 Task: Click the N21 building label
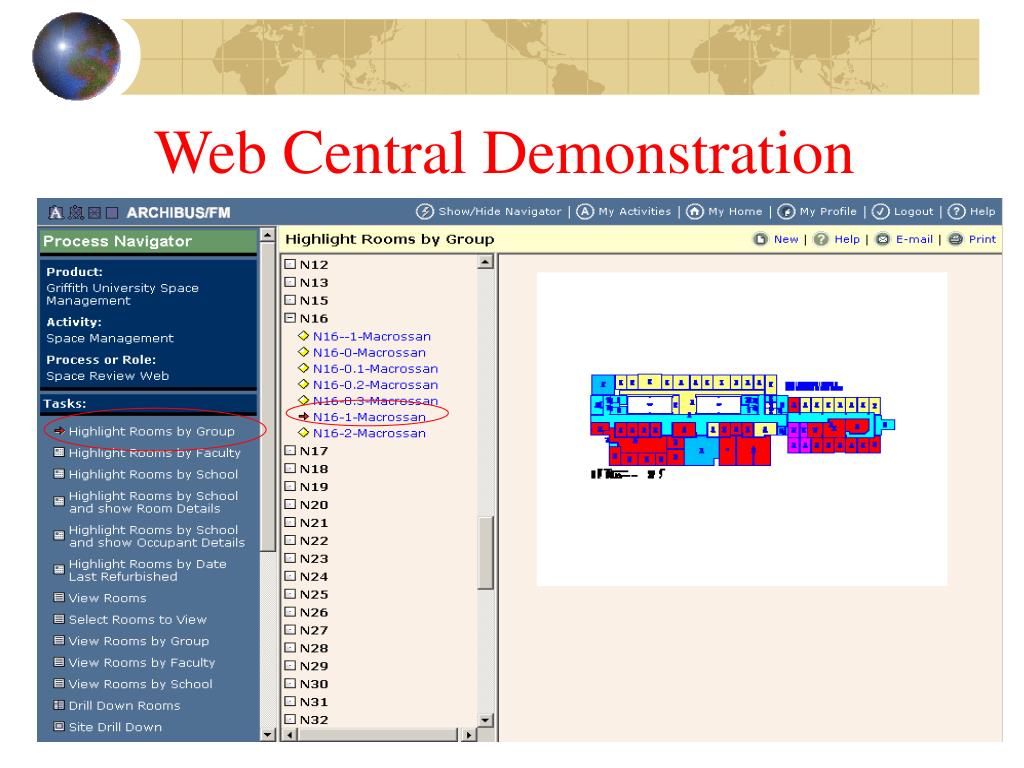click(314, 522)
